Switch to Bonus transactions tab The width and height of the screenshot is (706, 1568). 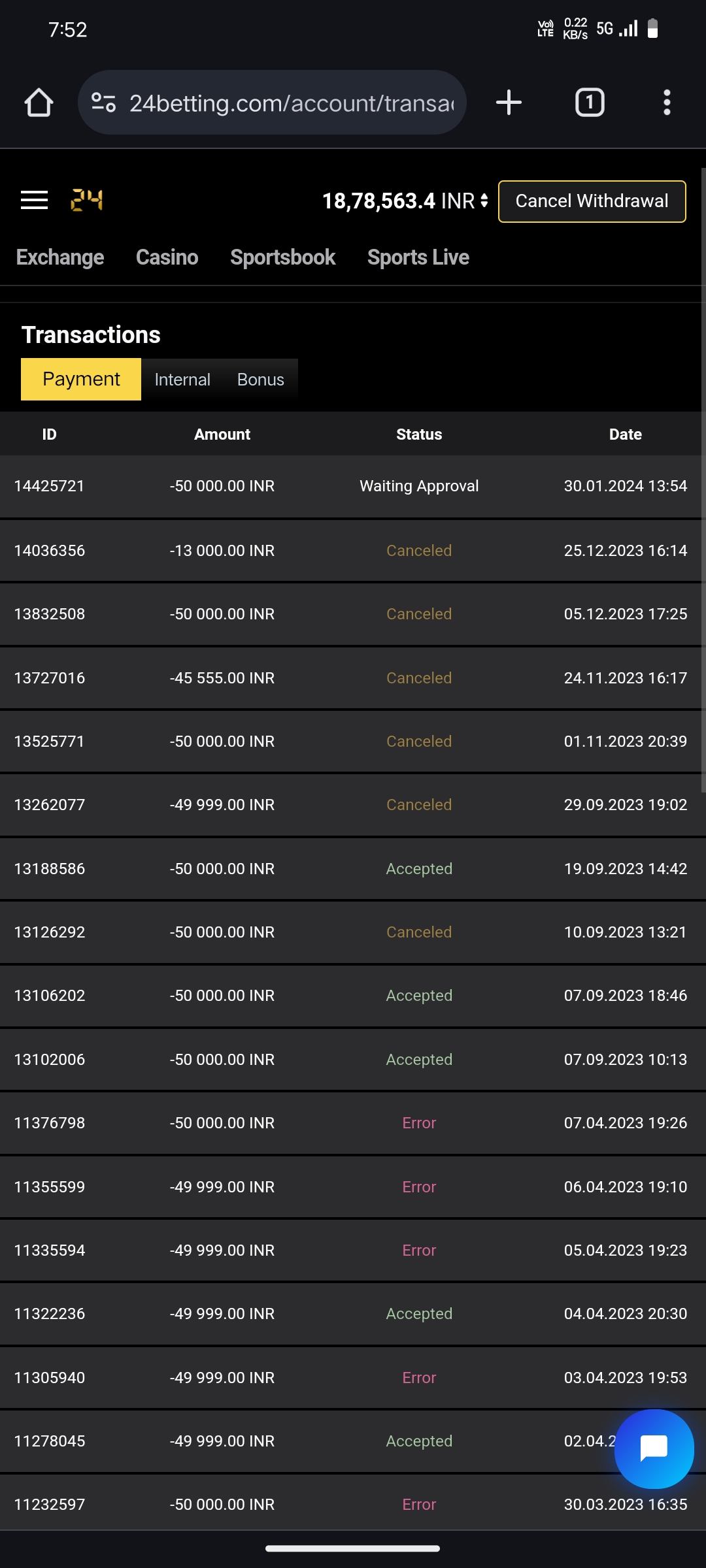pyautogui.click(x=260, y=380)
